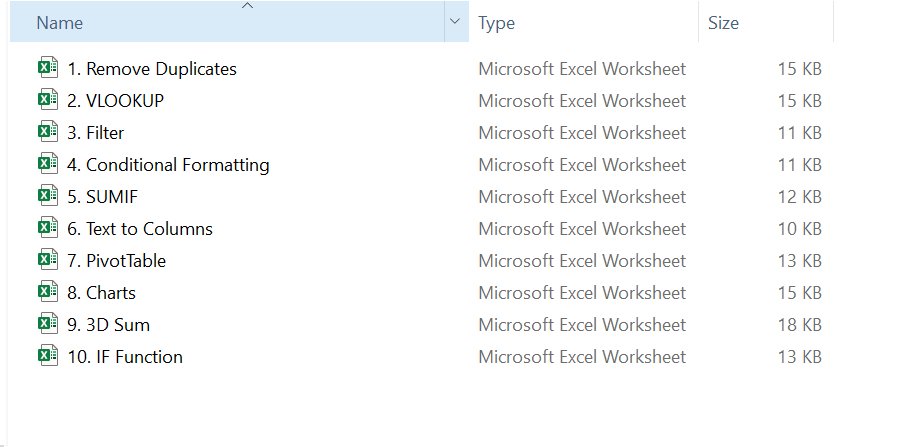Select the file name 6. Text to Columns
This screenshot has height=447, width=903.
140,229
